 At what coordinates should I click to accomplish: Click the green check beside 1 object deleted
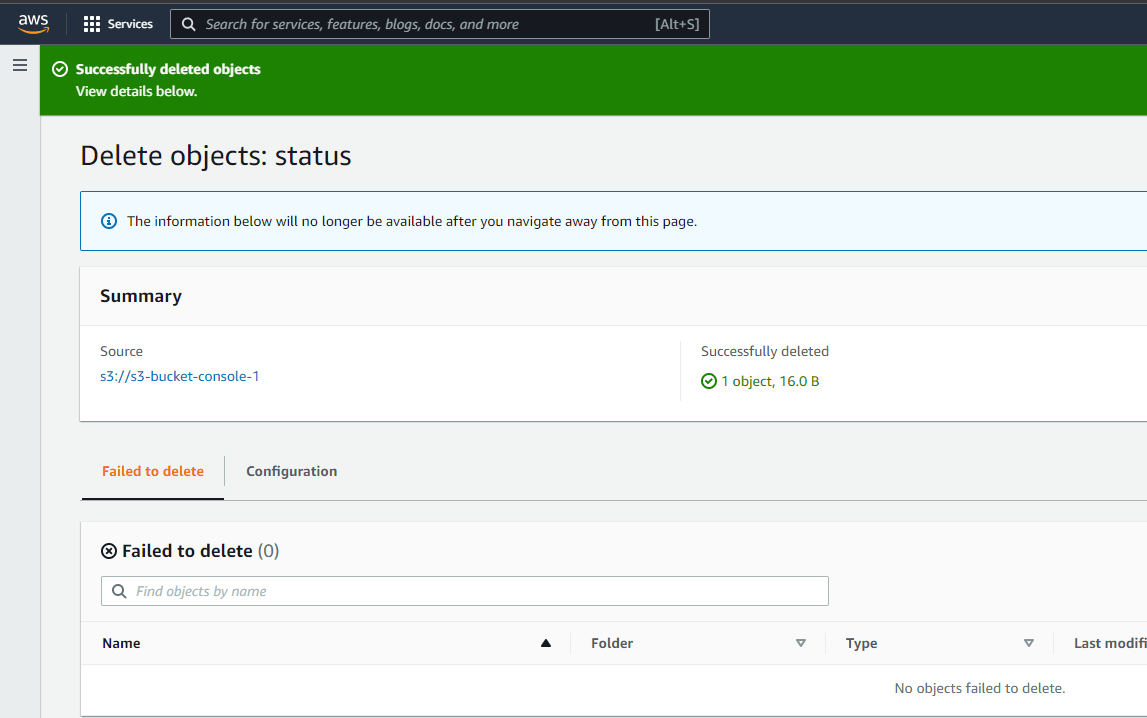point(709,381)
